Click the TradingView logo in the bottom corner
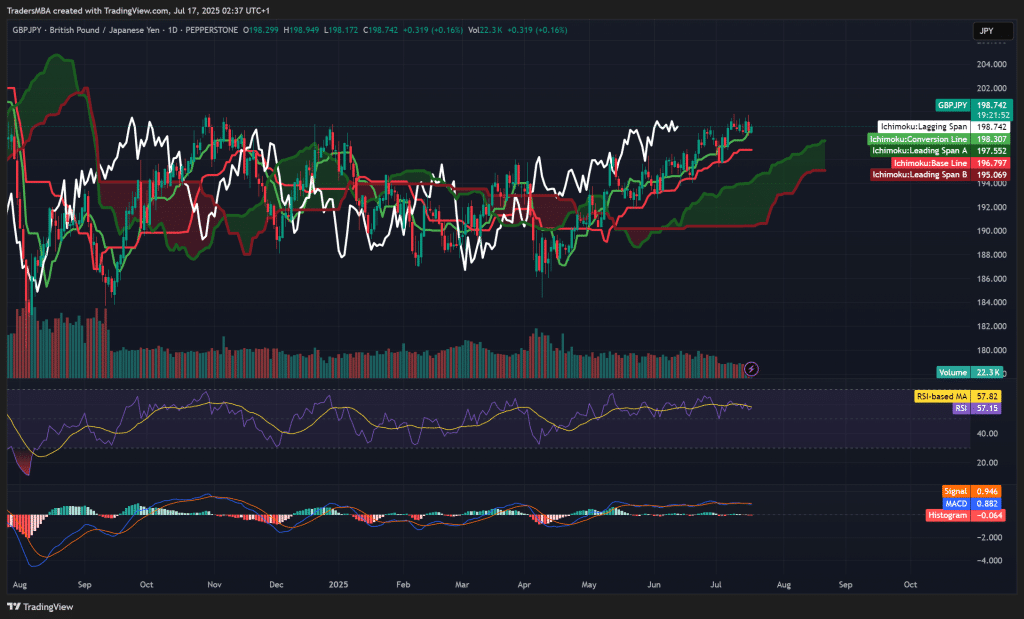This screenshot has width=1024, height=619. [x=38, y=605]
